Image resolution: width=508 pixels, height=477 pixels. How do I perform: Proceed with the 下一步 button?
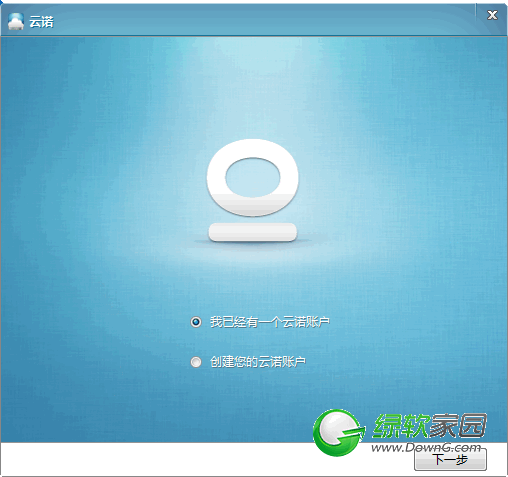[x=450, y=460]
